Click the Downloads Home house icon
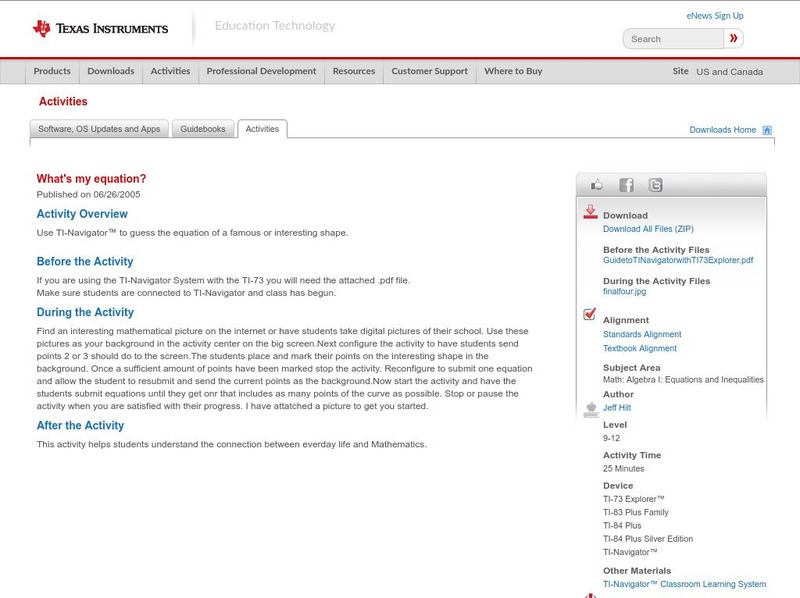Screen dimensions: 800x598 tap(767, 130)
